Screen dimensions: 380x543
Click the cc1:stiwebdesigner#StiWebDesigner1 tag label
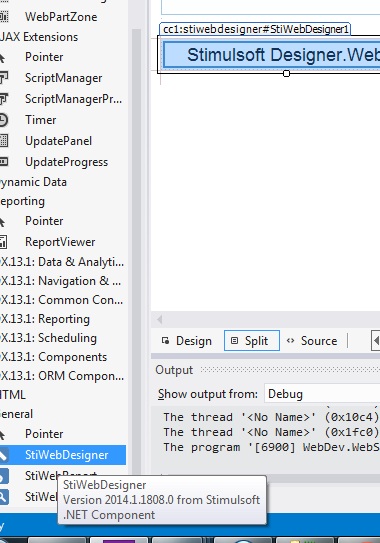pos(255,29)
